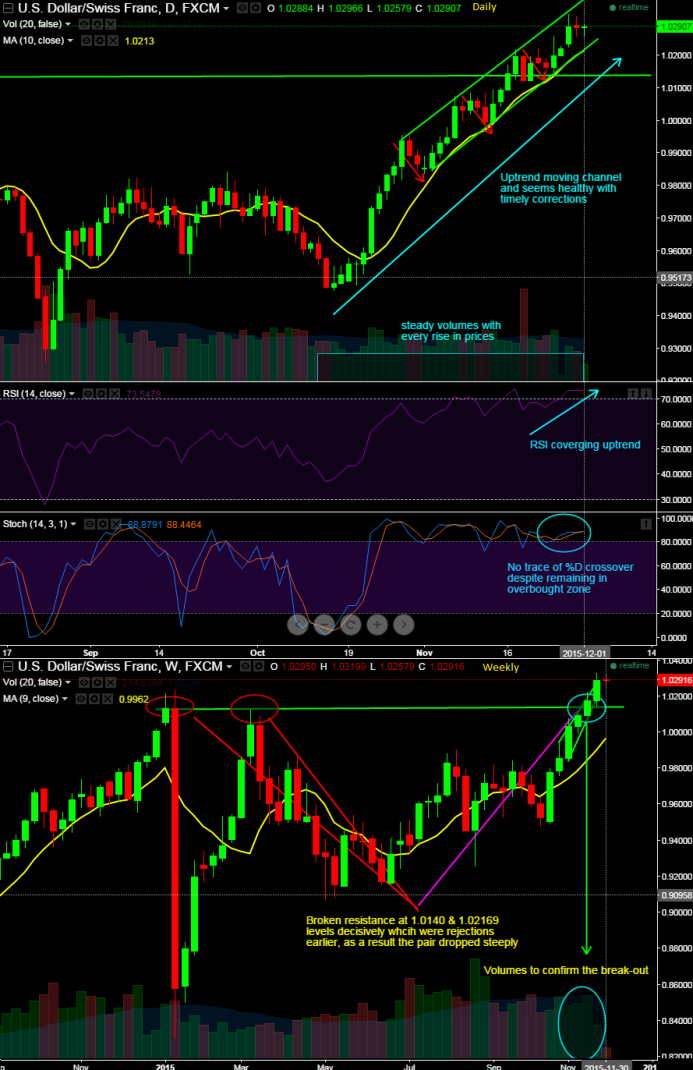Open settings for daily Vol (20, false) indicator
693x1070 pixels.
click(96, 24)
